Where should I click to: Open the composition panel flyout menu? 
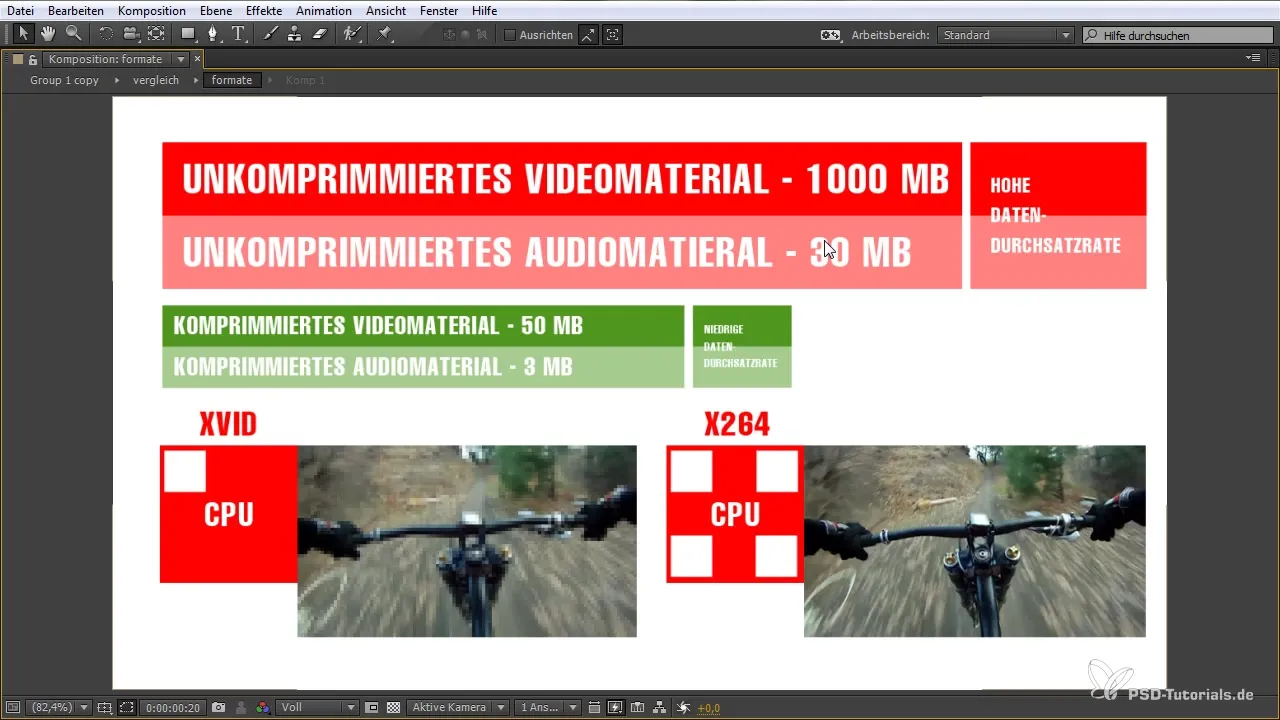click(1253, 59)
